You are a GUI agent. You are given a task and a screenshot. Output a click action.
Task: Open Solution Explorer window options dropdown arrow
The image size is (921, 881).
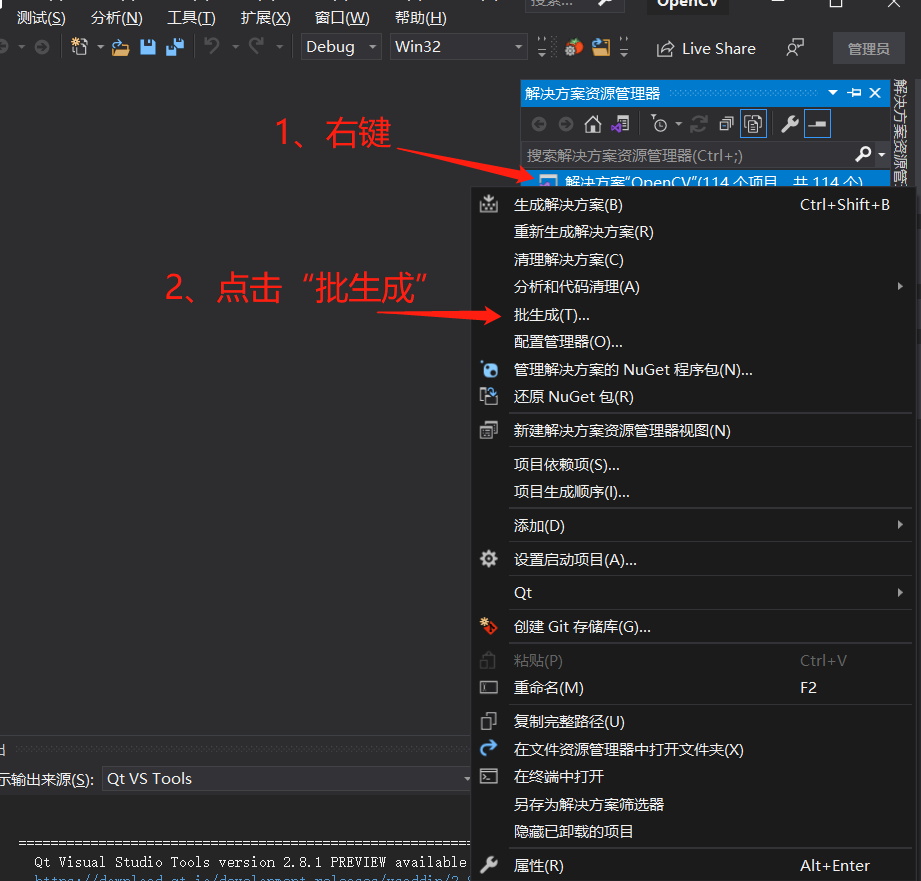pyautogui.click(x=833, y=93)
